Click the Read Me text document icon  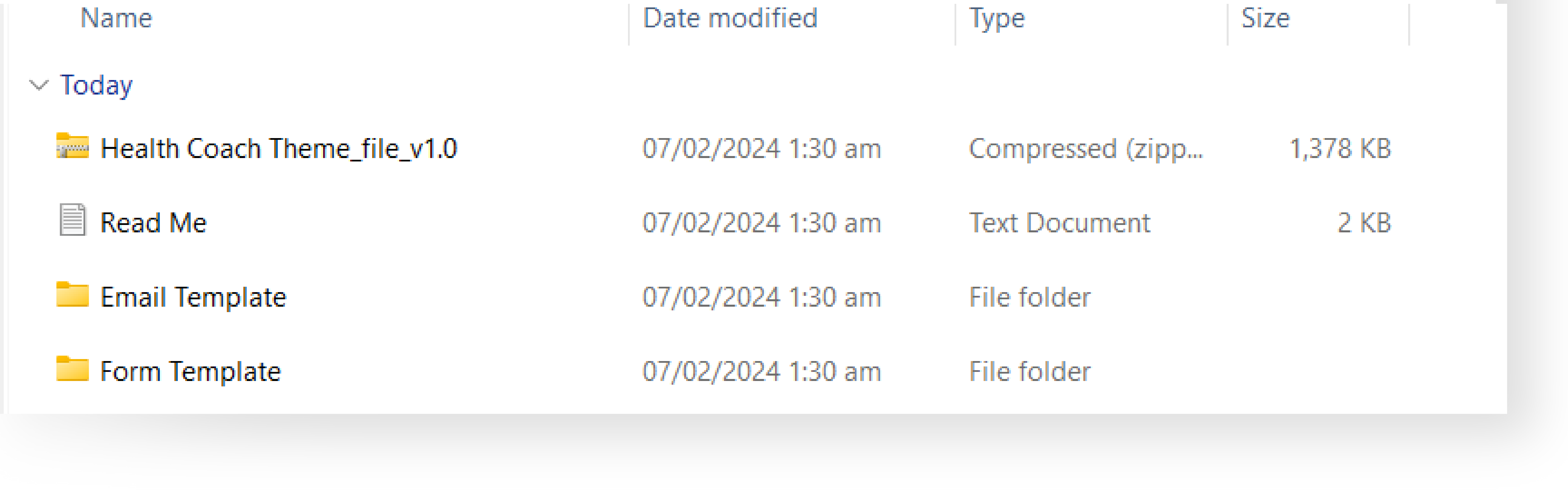point(72,220)
